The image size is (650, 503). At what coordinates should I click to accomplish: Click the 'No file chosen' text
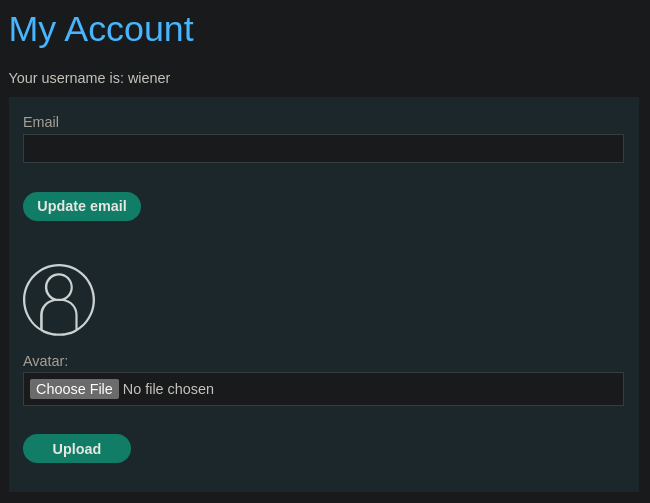pos(168,389)
